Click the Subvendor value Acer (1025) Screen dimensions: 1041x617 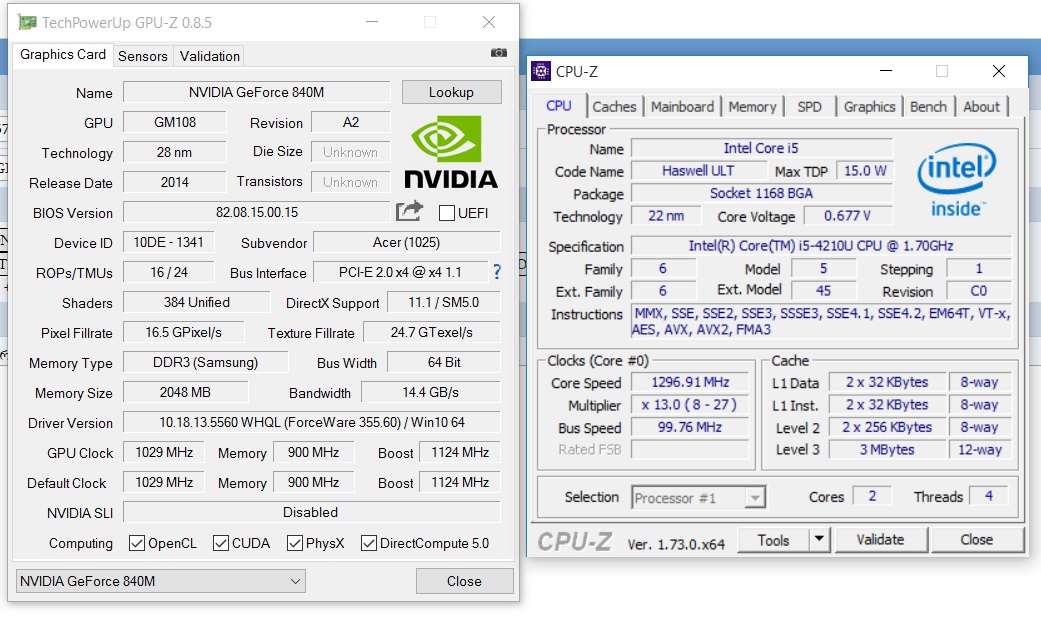click(406, 242)
